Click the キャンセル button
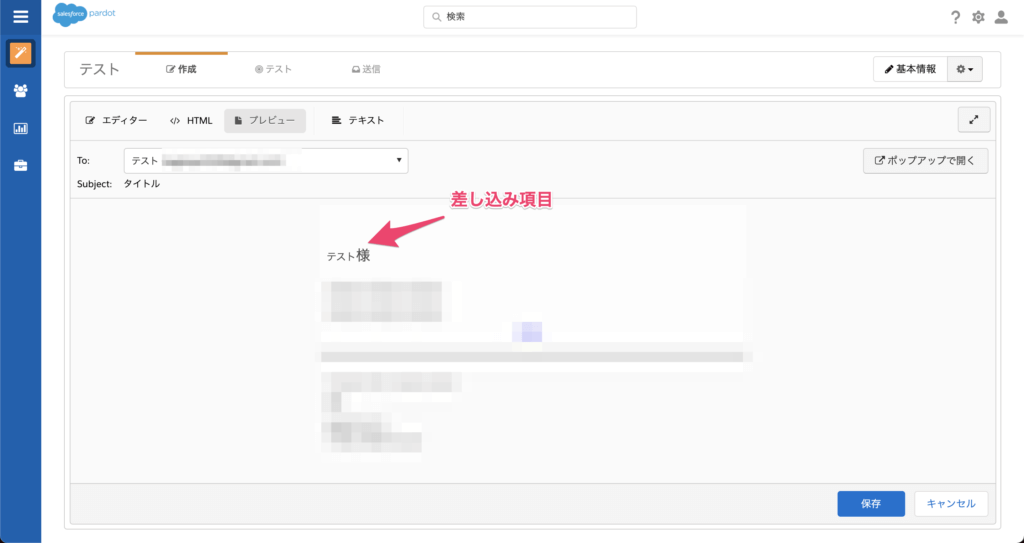This screenshot has width=1024, height=543. coord(950,504)
